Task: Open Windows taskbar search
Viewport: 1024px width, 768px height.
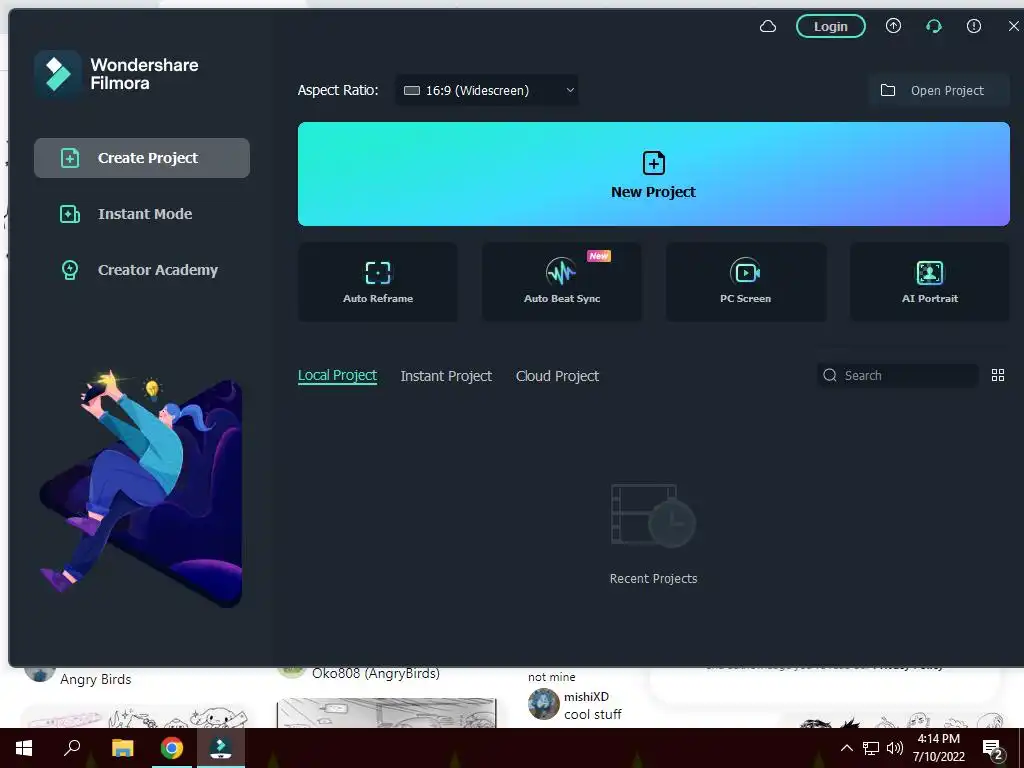Action: coord(72,748)
